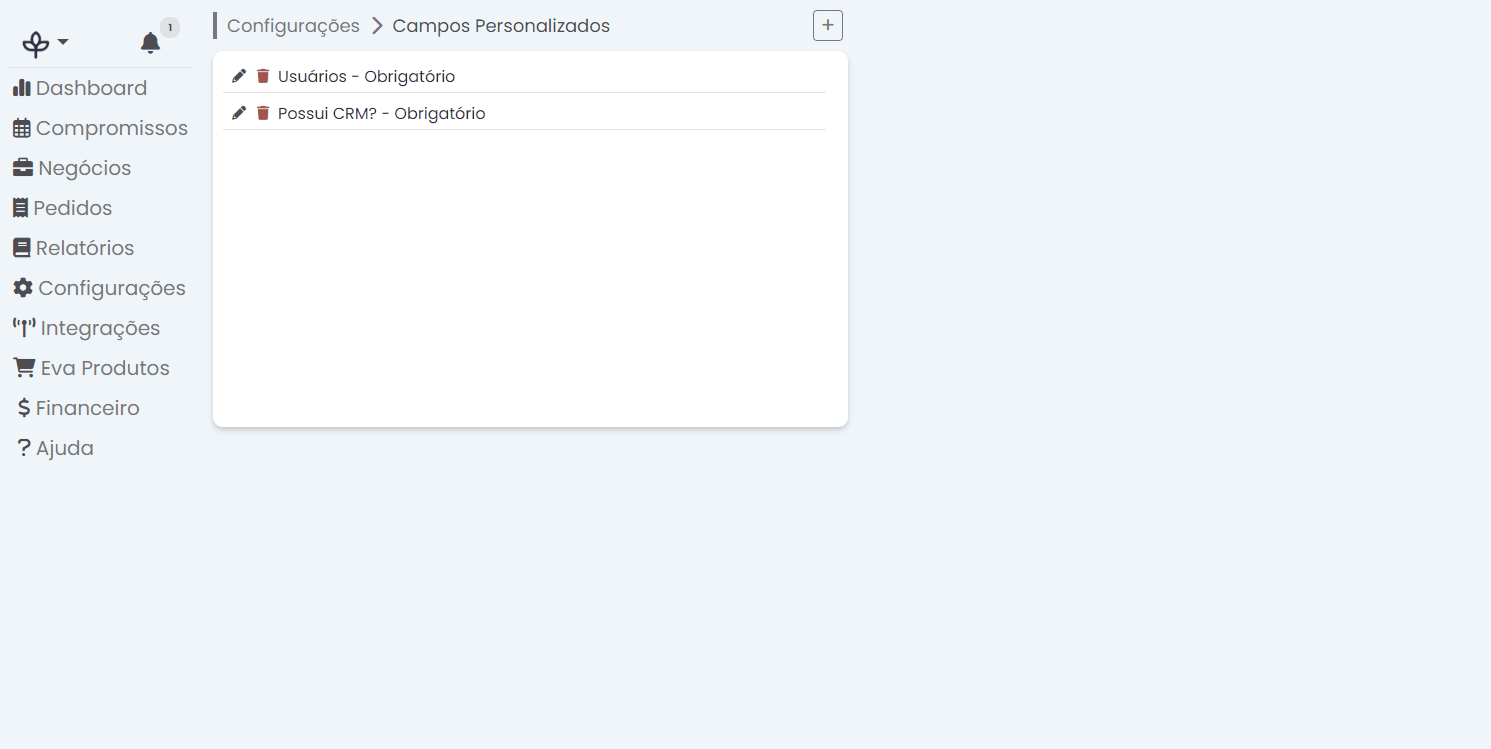Edit the Possui CRM? field
1491x749 pixels.
coord(238,112)
